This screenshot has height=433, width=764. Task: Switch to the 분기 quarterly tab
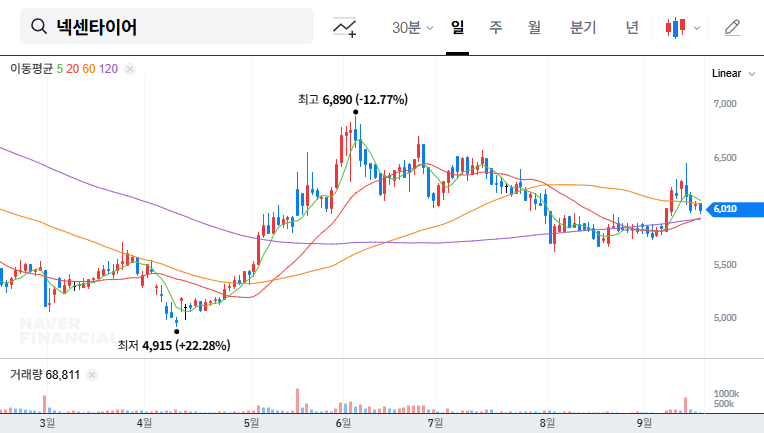click(583, 27)
